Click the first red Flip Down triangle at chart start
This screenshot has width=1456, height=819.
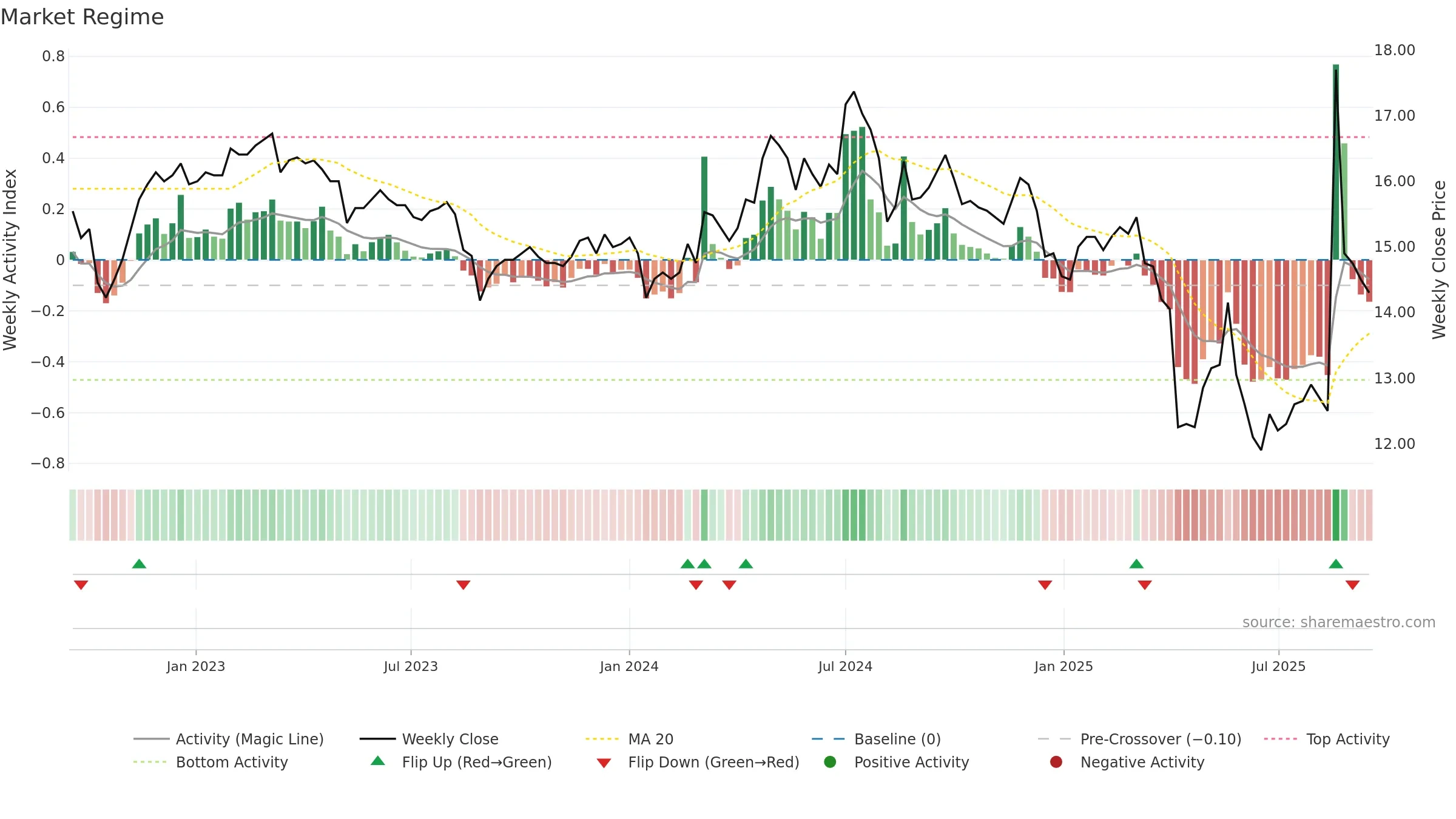pyautogui.click(x=81, y=585)
